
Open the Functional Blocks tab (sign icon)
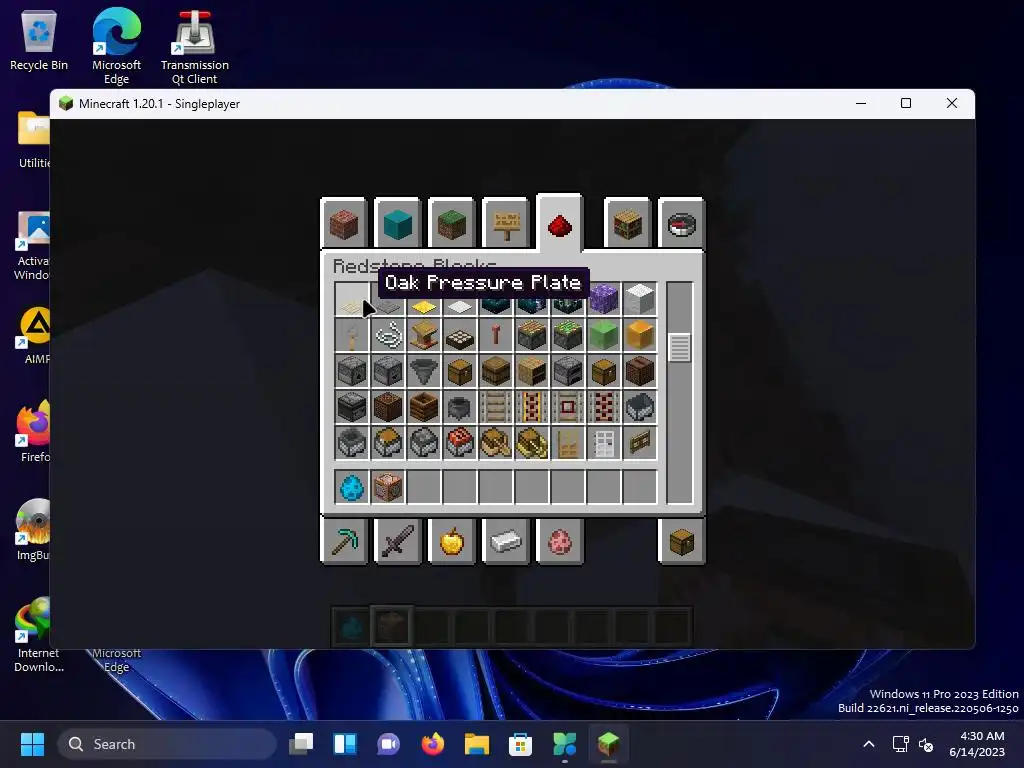pos(505,224)
